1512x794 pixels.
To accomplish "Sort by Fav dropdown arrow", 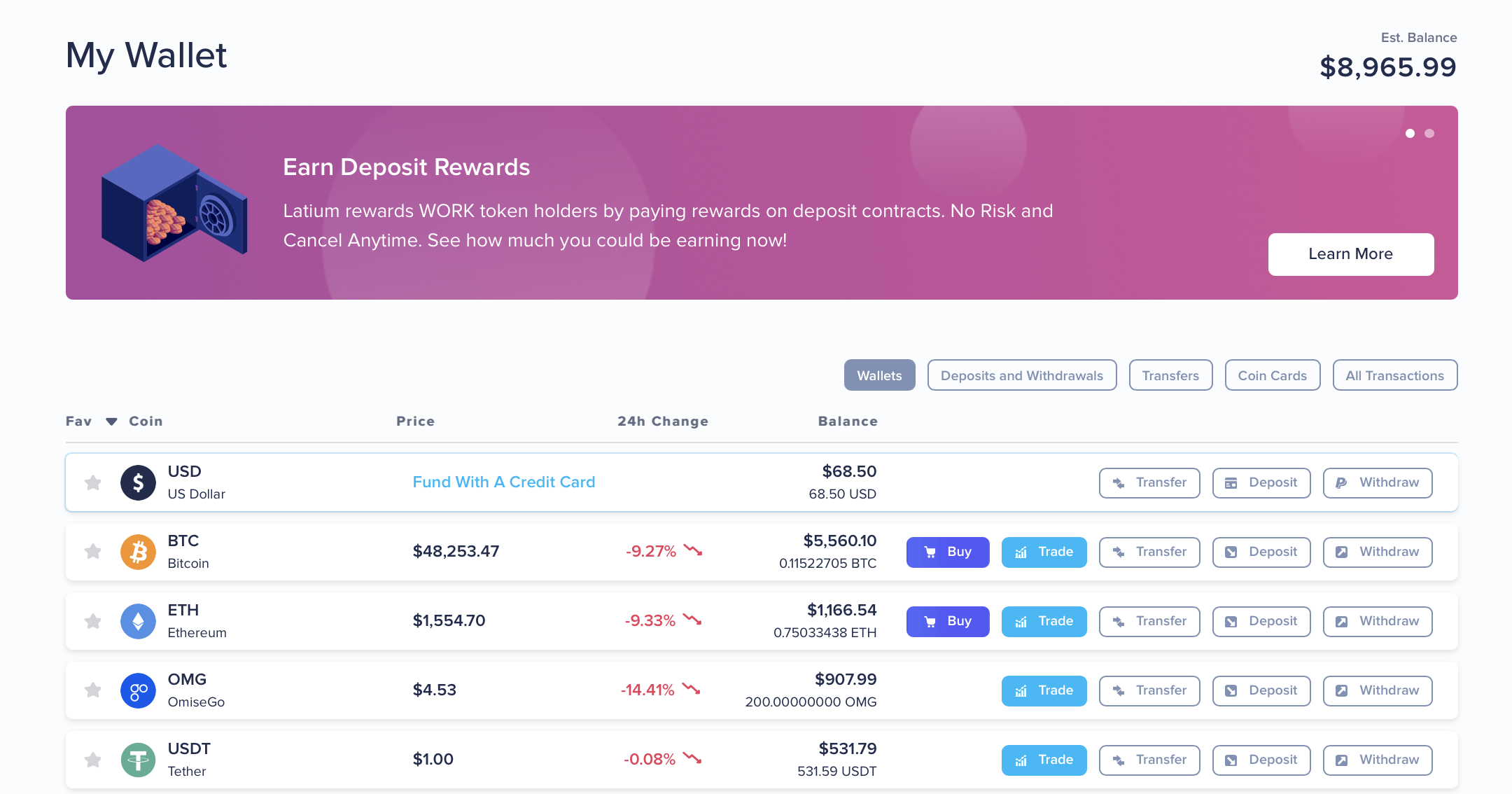I will click(x=111, y=422).
